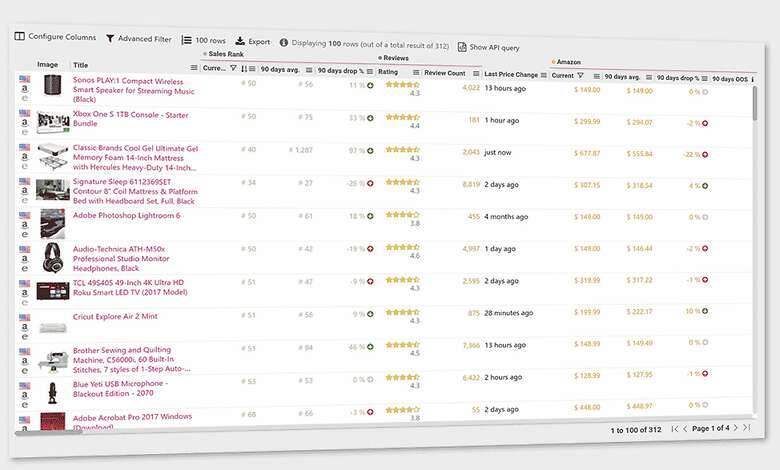The height and width of the screenshot is (470, 780).
Task: Open the Rating column menu
Action: click(x=413, y=72)
